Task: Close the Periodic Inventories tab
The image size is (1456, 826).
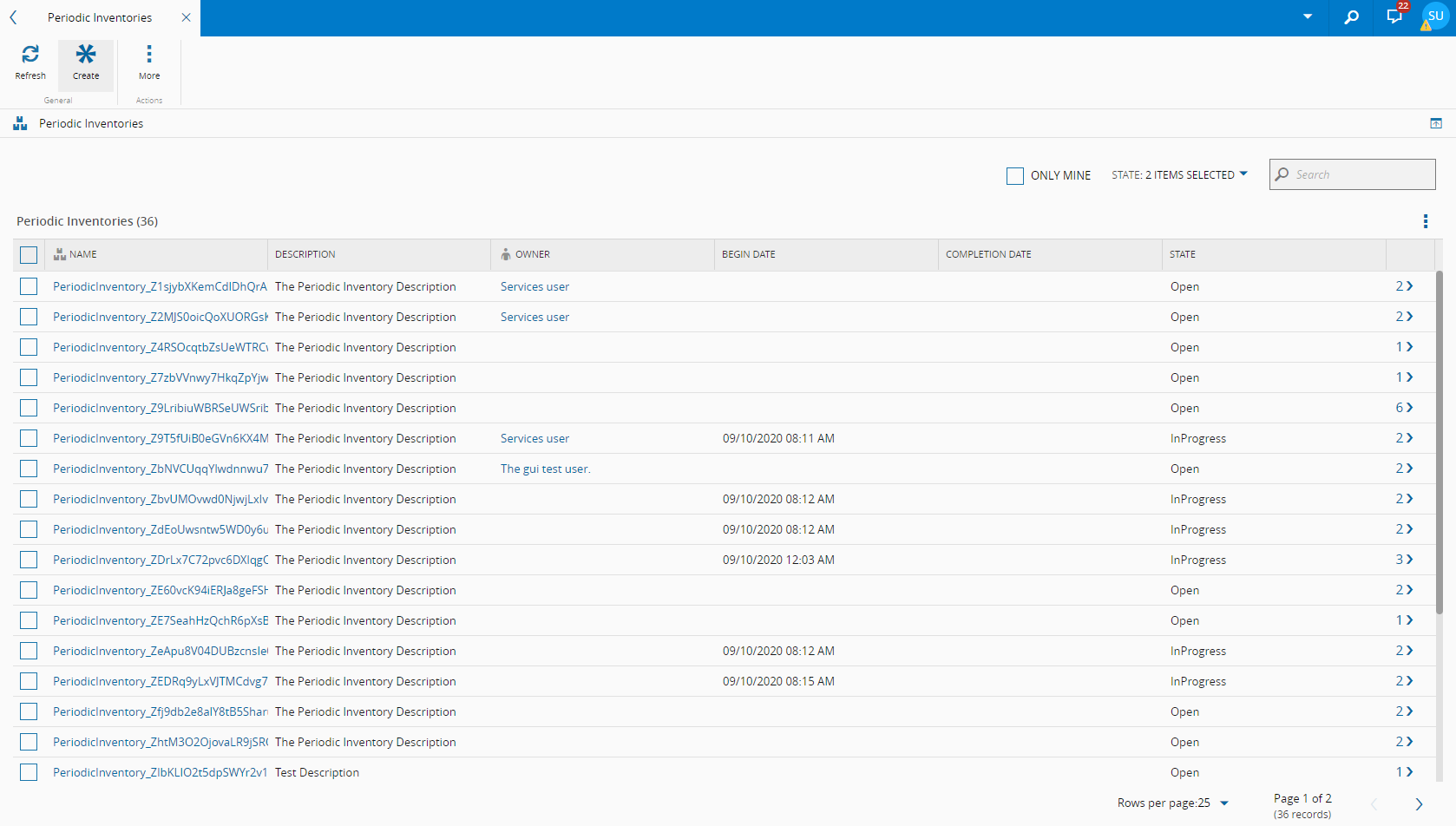Action: (x=186, y=17)
